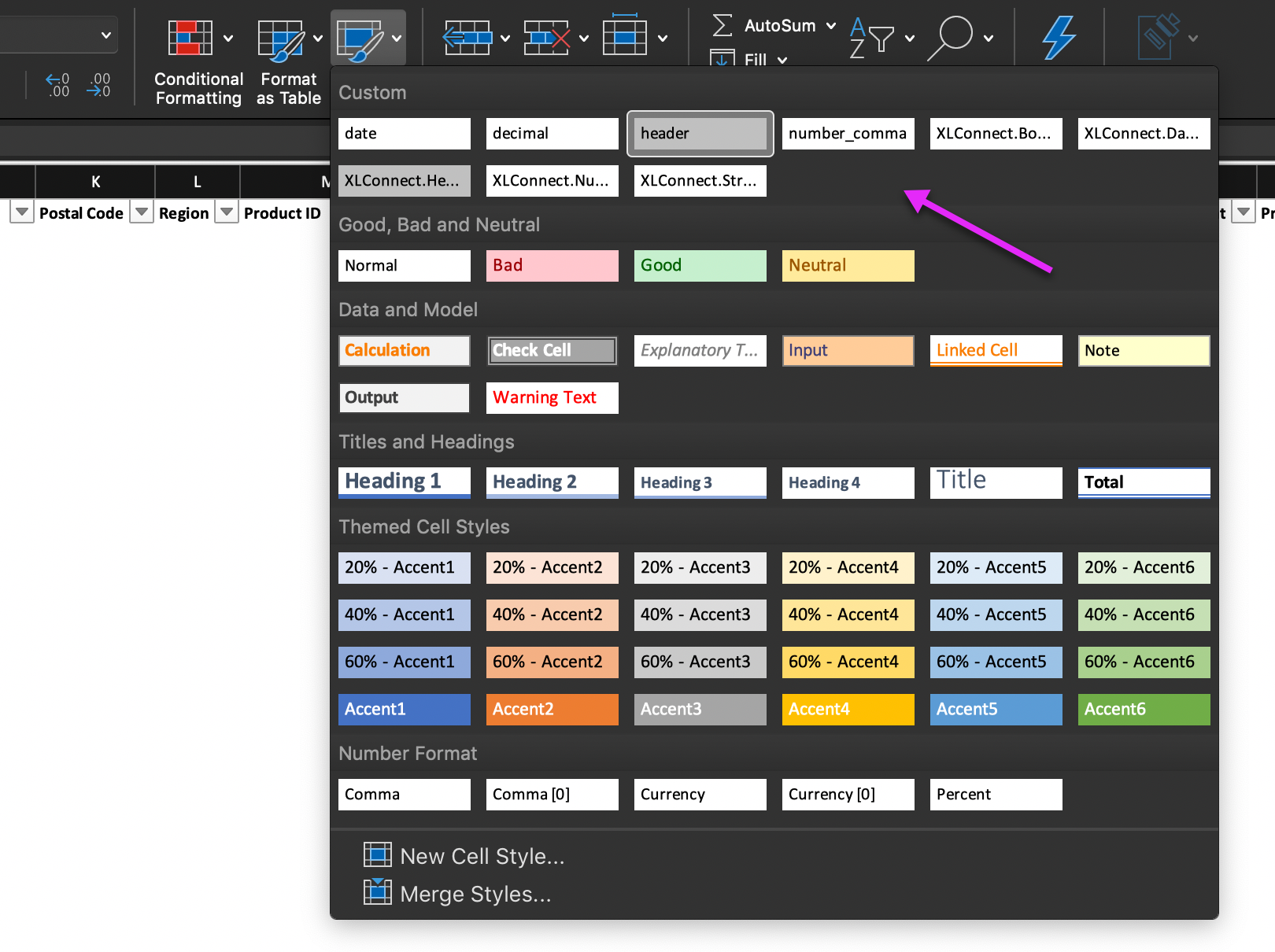The width and height of the screenshot is (1275, 952).
Task: Apply the Check Cell style
Action: point(552,351)
